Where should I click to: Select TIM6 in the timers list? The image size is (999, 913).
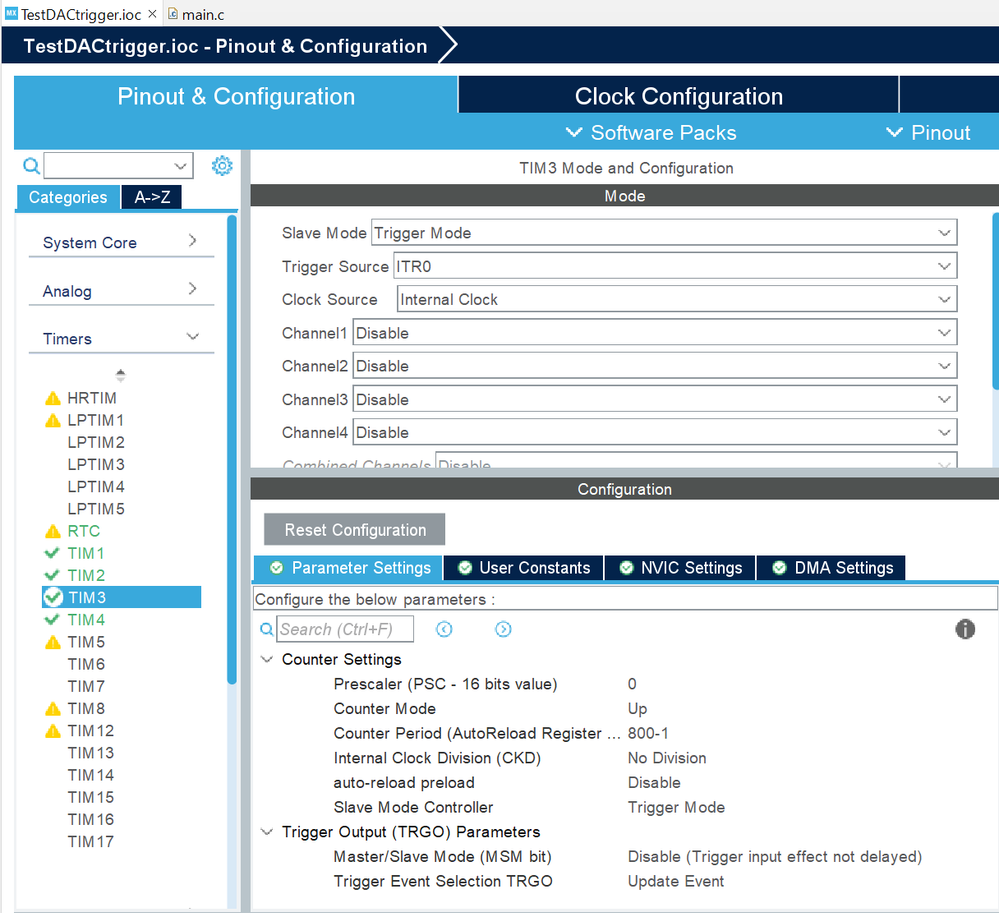click(86, 664)
